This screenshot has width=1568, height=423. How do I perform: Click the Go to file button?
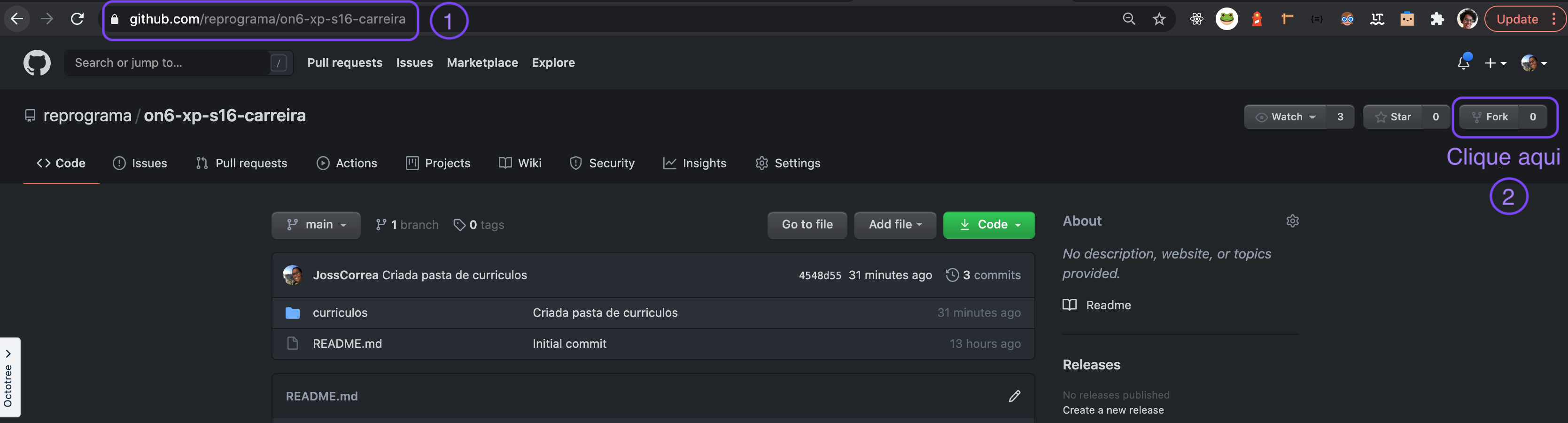(807, 225)
